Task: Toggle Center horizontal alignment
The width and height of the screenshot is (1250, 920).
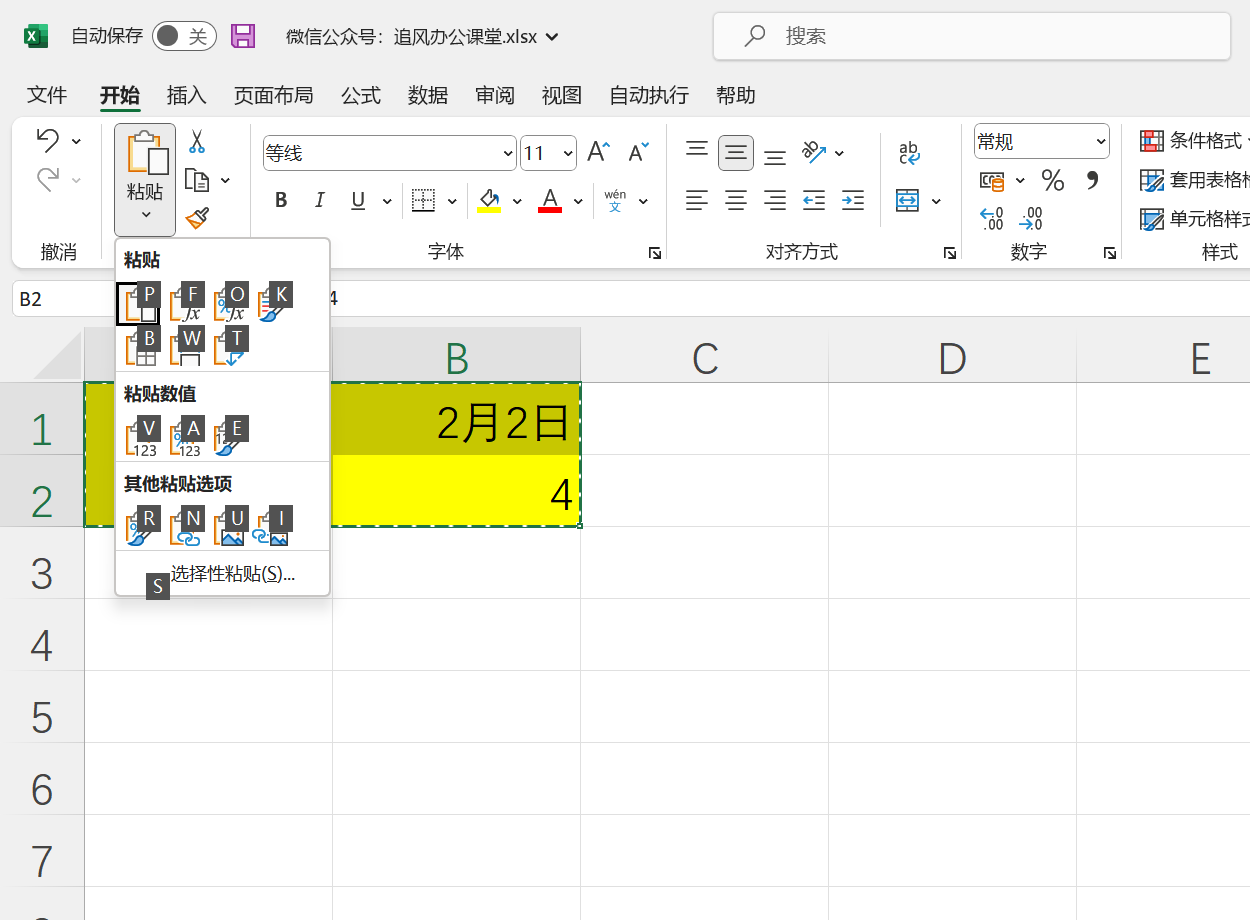Action: pos(736,200)
